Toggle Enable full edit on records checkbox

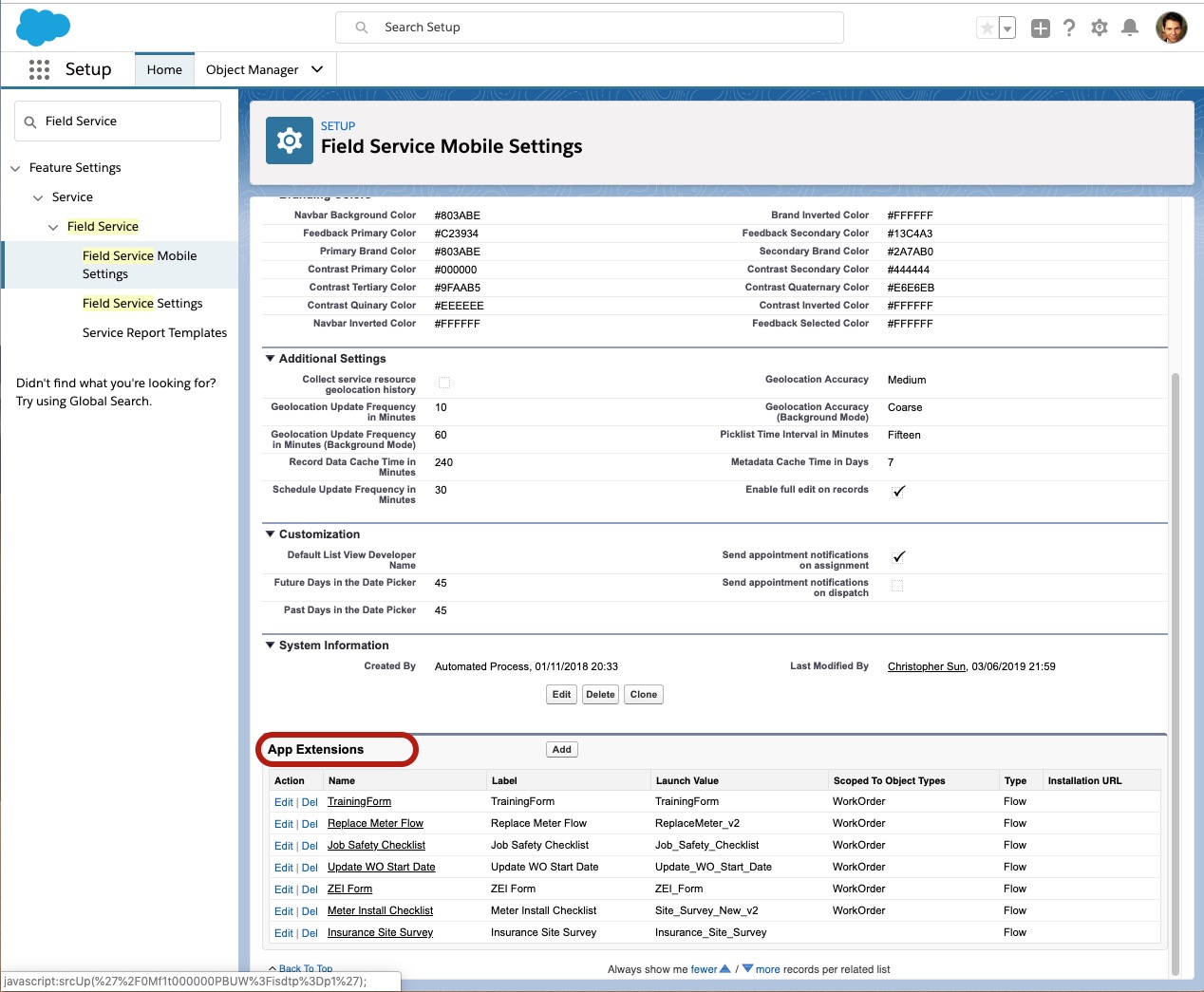pos(898,491)
